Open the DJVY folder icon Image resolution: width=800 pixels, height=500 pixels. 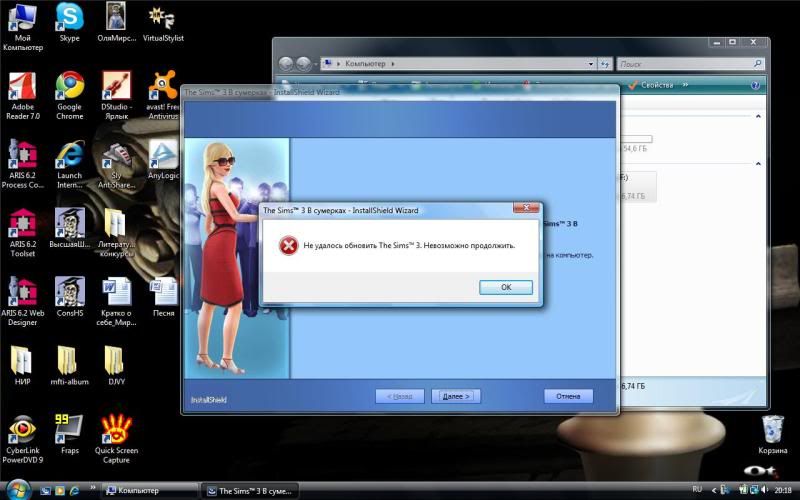click(x=116, y=365)
